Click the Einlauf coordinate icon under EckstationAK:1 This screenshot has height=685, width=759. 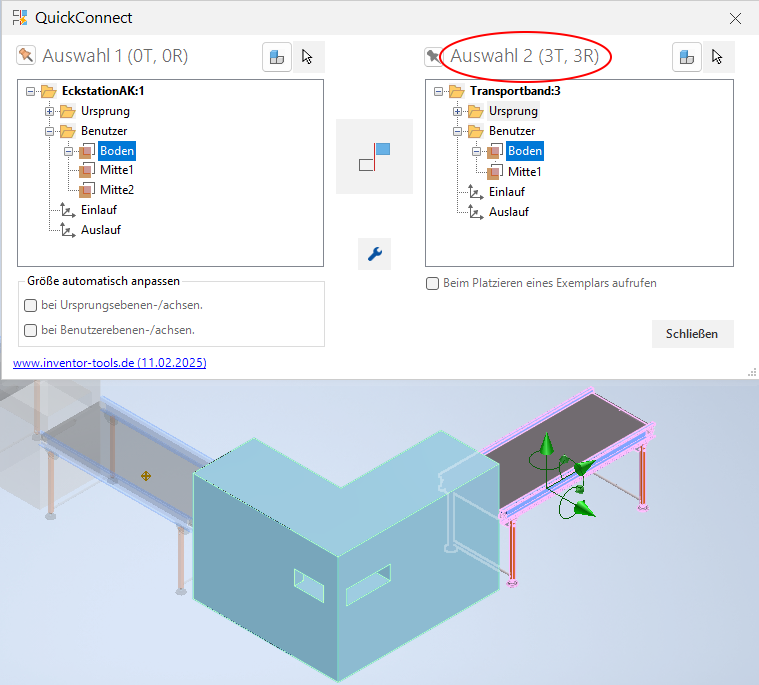pyautogui.click(x=67, y=210)
